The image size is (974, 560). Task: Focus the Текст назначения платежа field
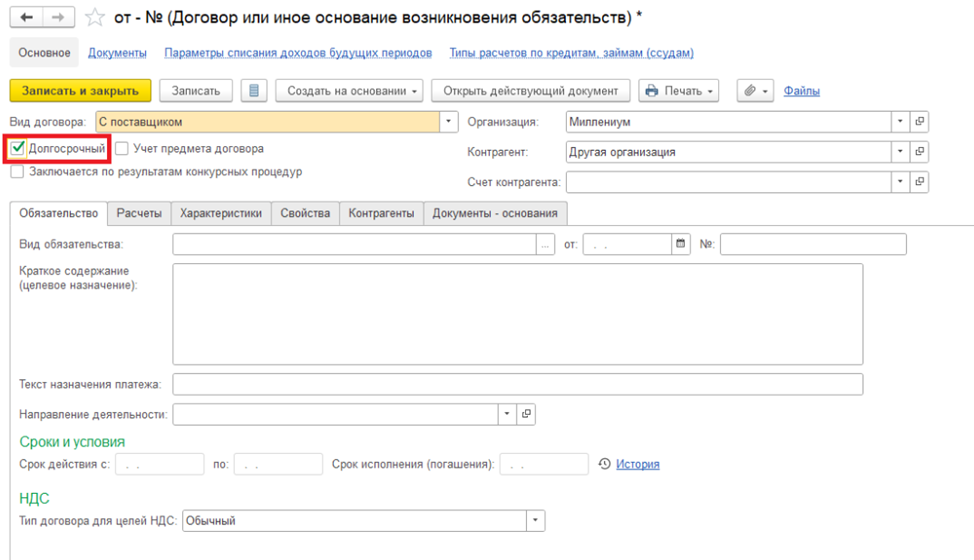(x=518, y=384)
